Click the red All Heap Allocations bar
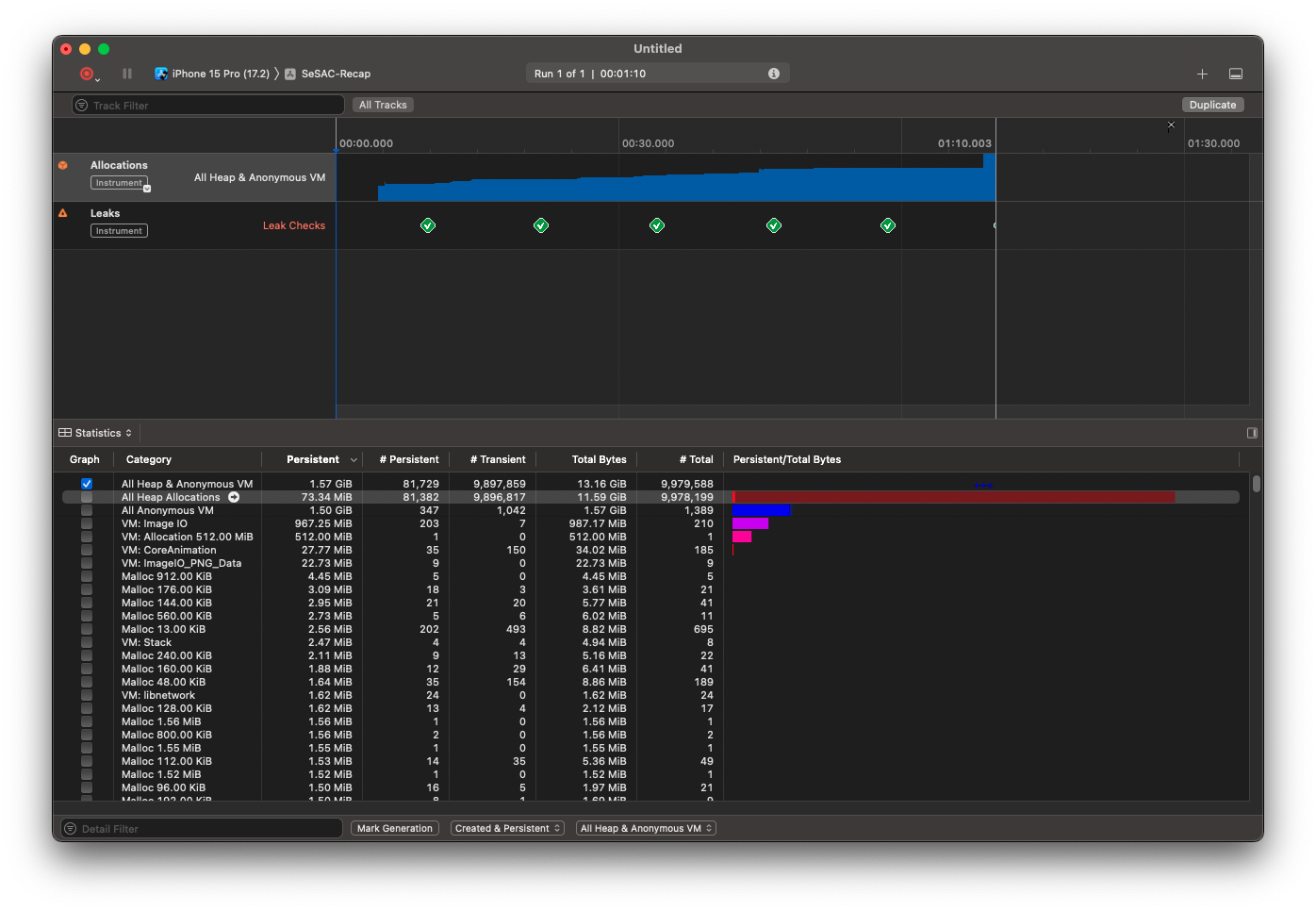 [x=954, y=497]
